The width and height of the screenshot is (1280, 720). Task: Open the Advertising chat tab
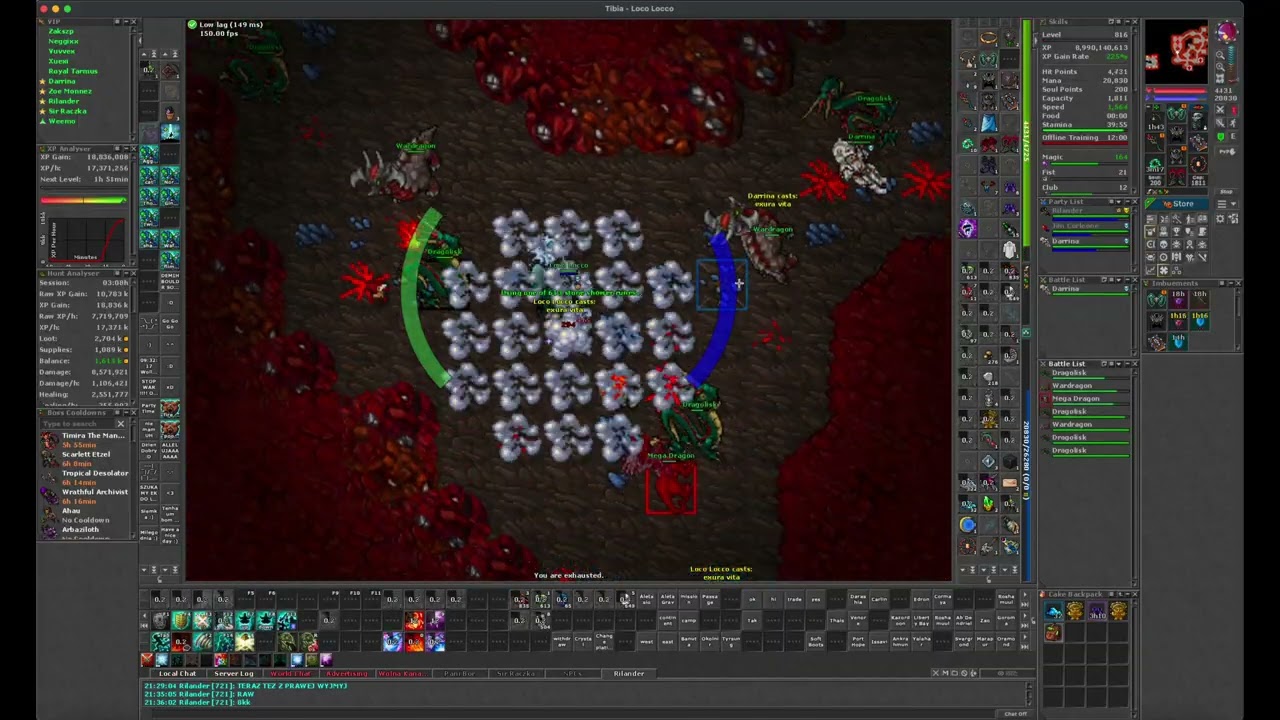point(347,674)
